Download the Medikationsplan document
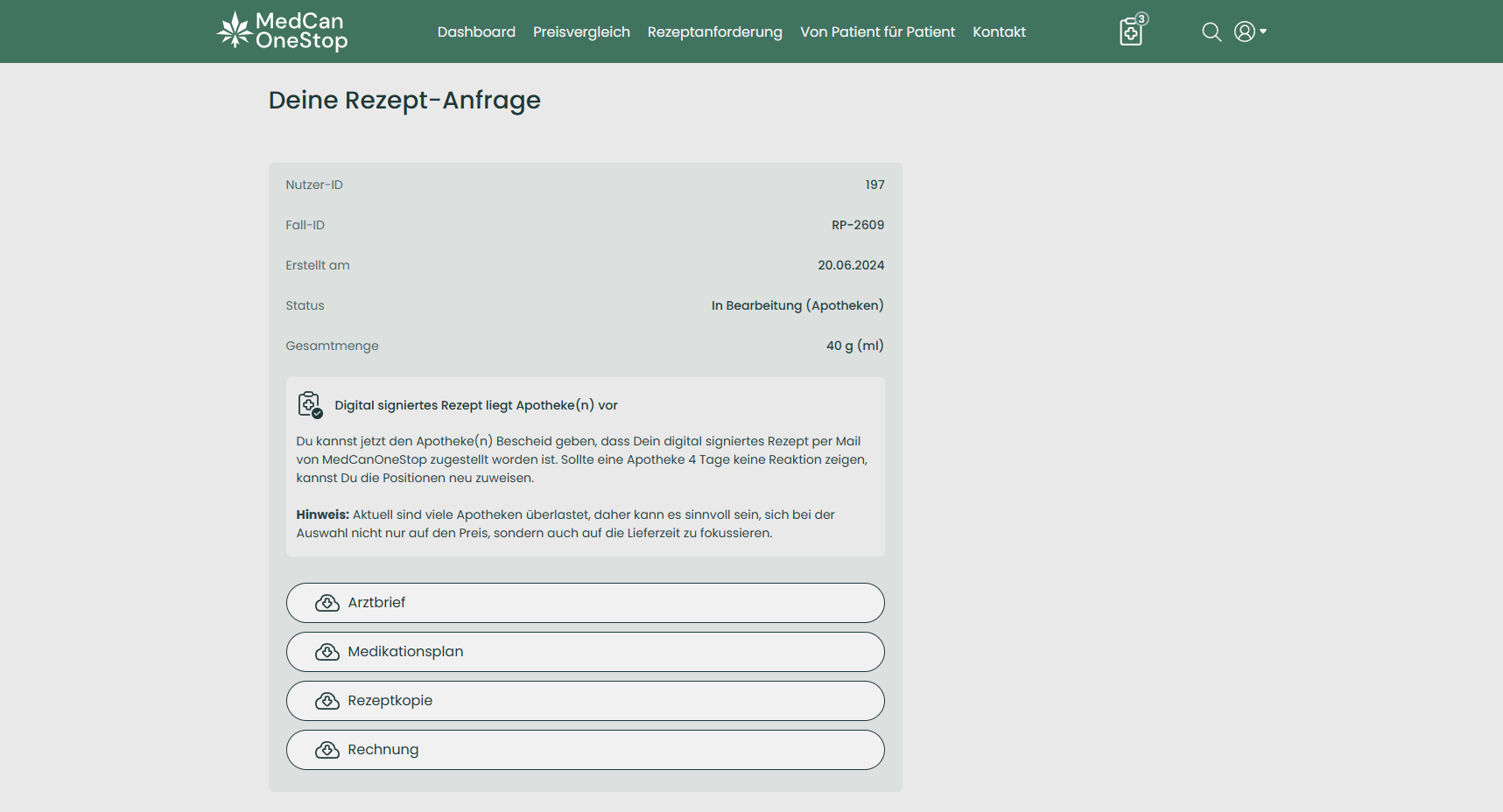Screen dimensions: 1503x812 tap(585, 652)
